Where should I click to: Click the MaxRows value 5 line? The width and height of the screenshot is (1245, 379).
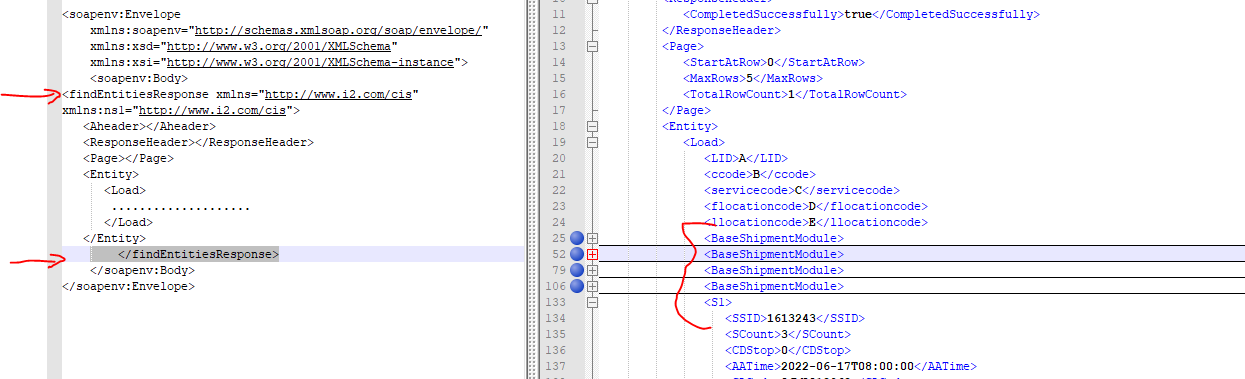[x=753, y=78]
